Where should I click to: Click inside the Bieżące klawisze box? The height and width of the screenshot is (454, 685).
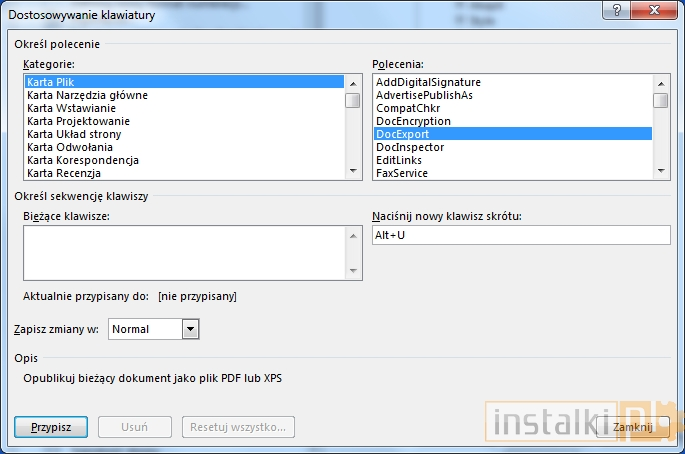pos(185,252)
